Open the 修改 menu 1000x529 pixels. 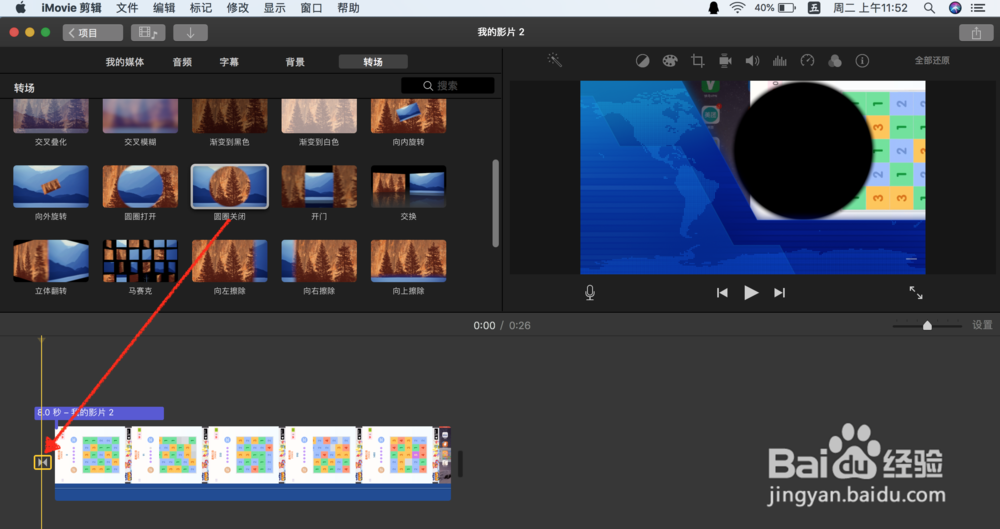click(238, 8)
